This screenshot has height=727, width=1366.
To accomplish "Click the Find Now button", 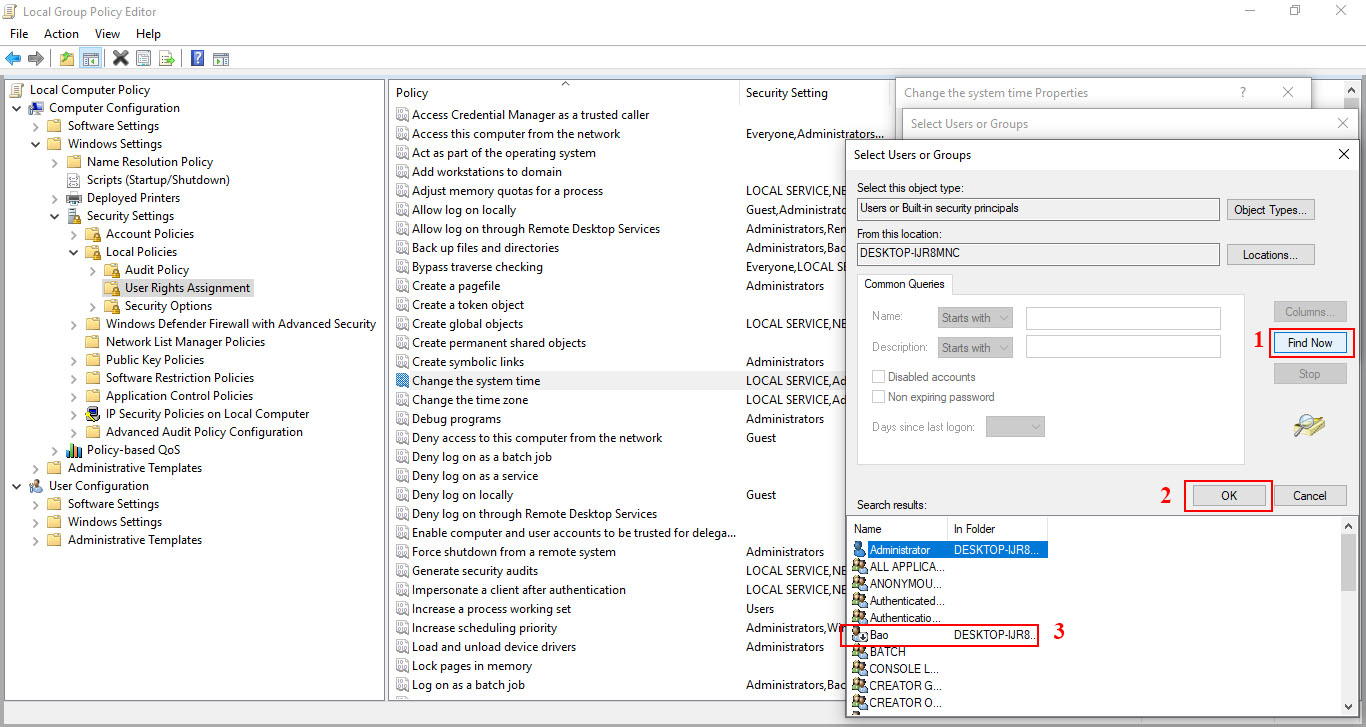I will pos(1310,343).
